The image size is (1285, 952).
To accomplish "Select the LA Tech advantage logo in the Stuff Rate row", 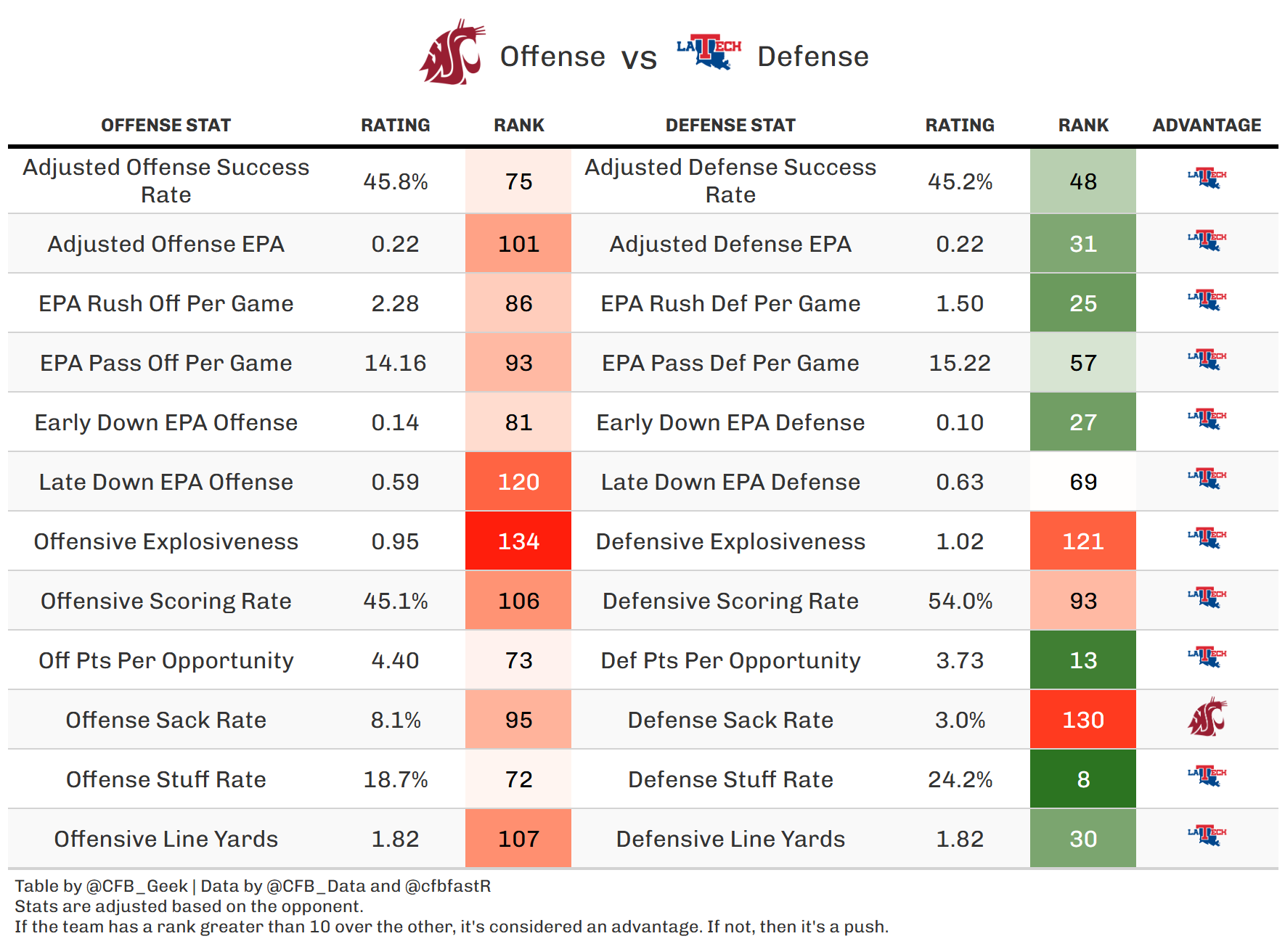I will (x=1207, y=776).
